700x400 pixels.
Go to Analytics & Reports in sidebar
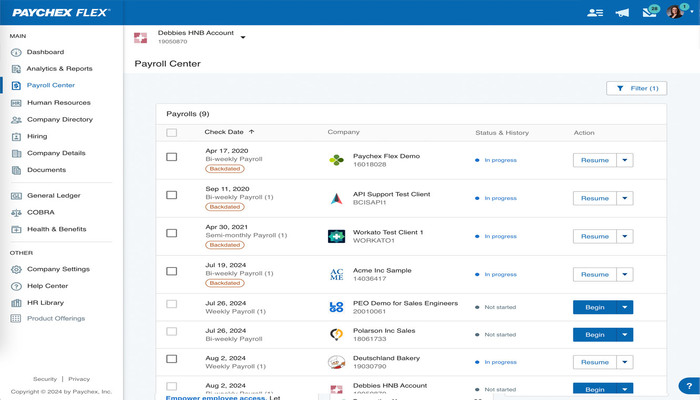click(59, 68)
